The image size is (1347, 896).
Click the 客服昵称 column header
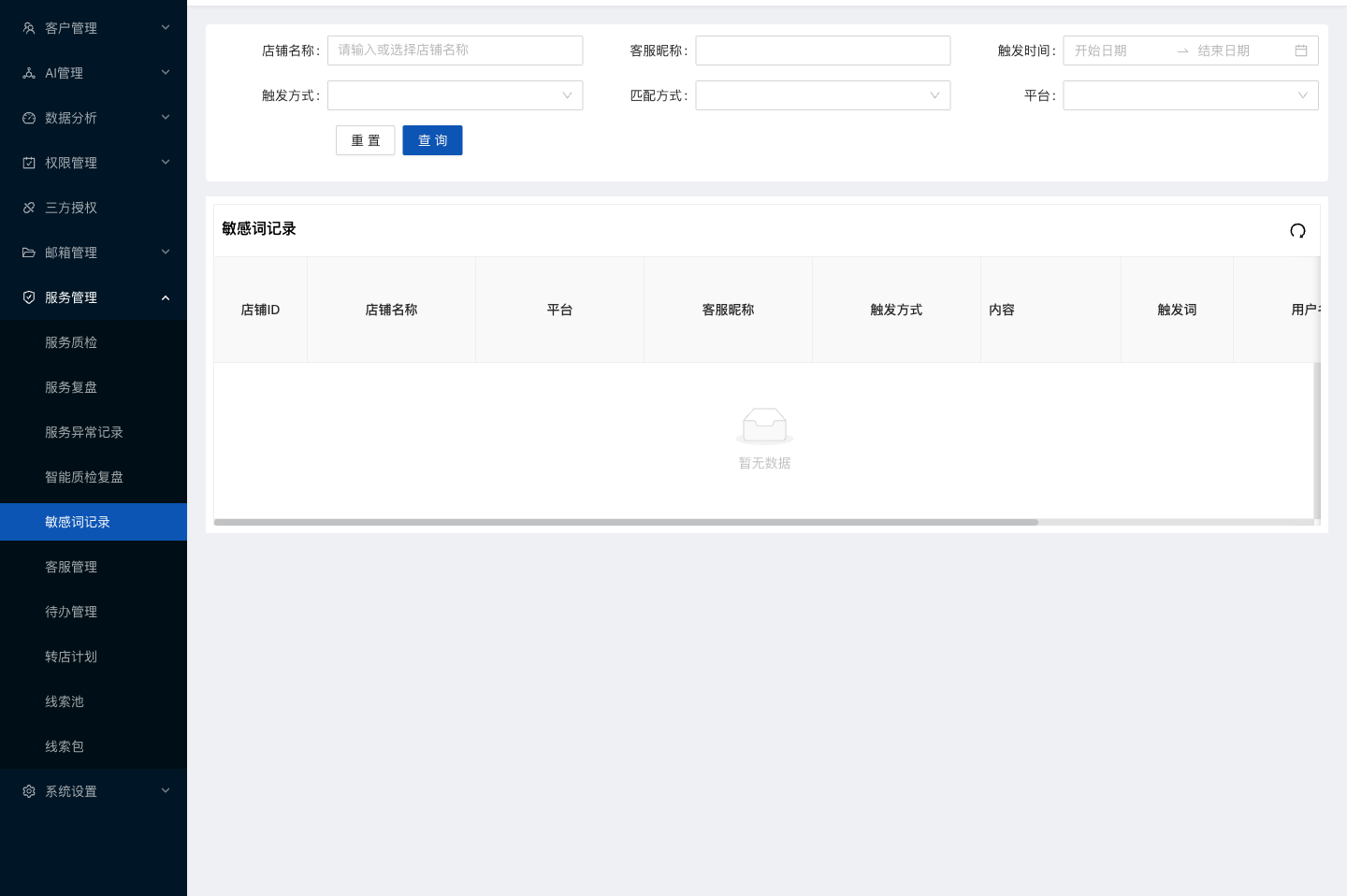728,310
